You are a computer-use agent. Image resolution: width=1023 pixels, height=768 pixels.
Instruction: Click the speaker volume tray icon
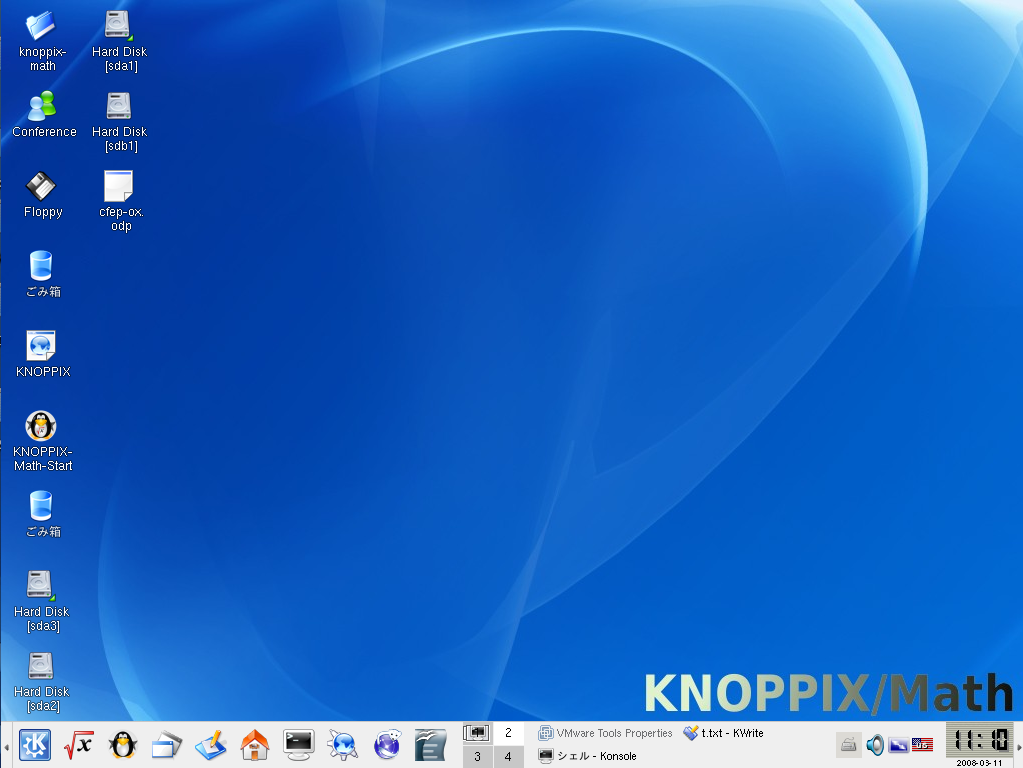point(875,745)
